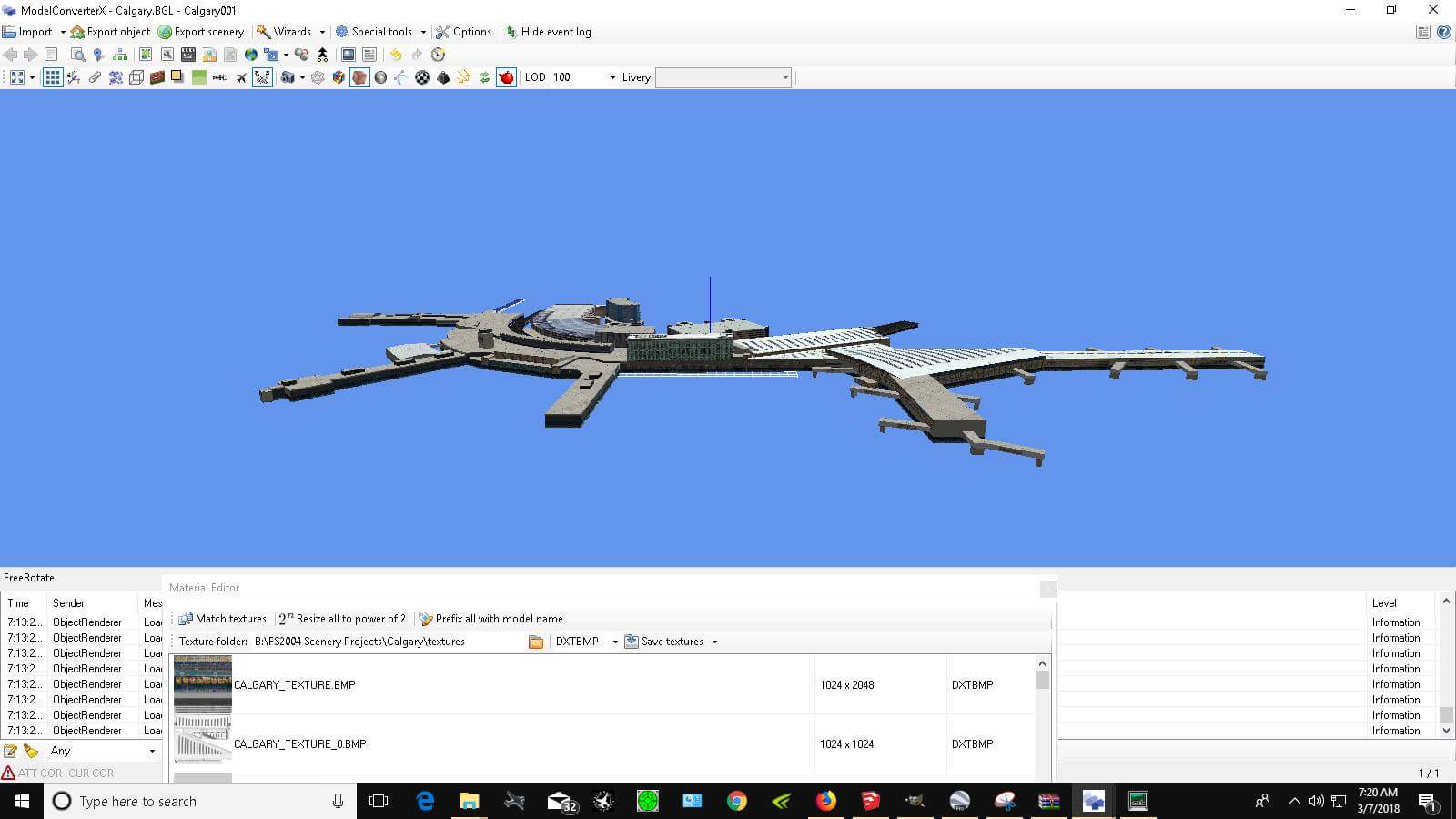Click the red apple icon in the toolbar
Viewport: 1456px width, 819px height.
click(x=506, y=77)
